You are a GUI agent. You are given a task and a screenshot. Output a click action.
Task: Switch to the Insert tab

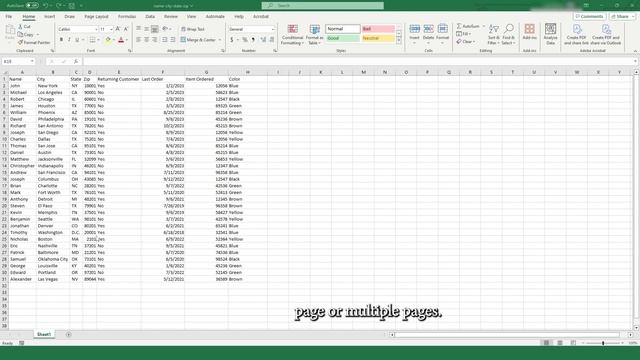click(x=49, y=16)
